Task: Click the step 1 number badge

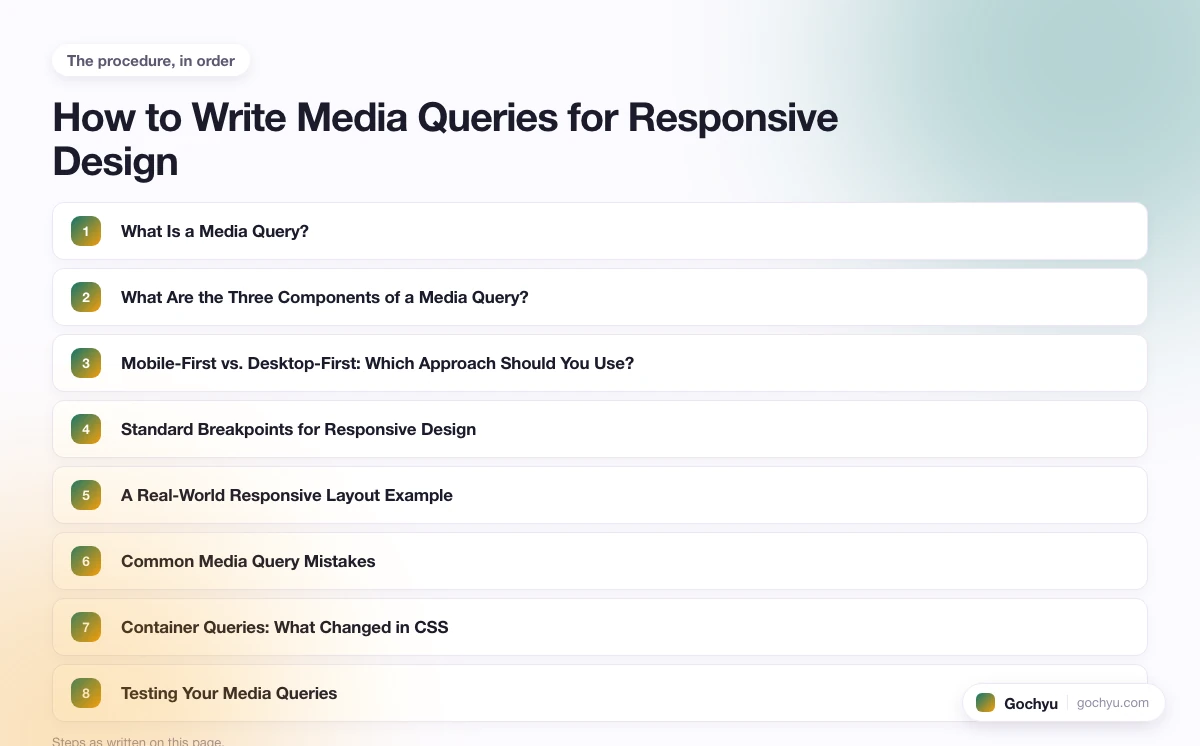Action: click(86, 231)
